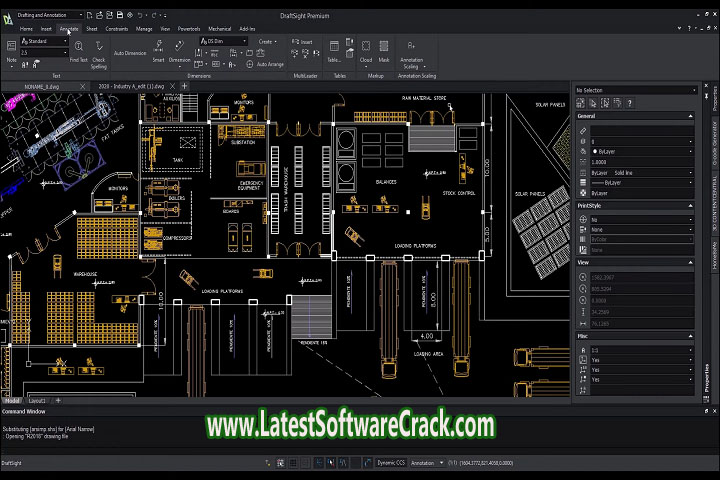Select the Cloud markup tool

pos(366,48)
